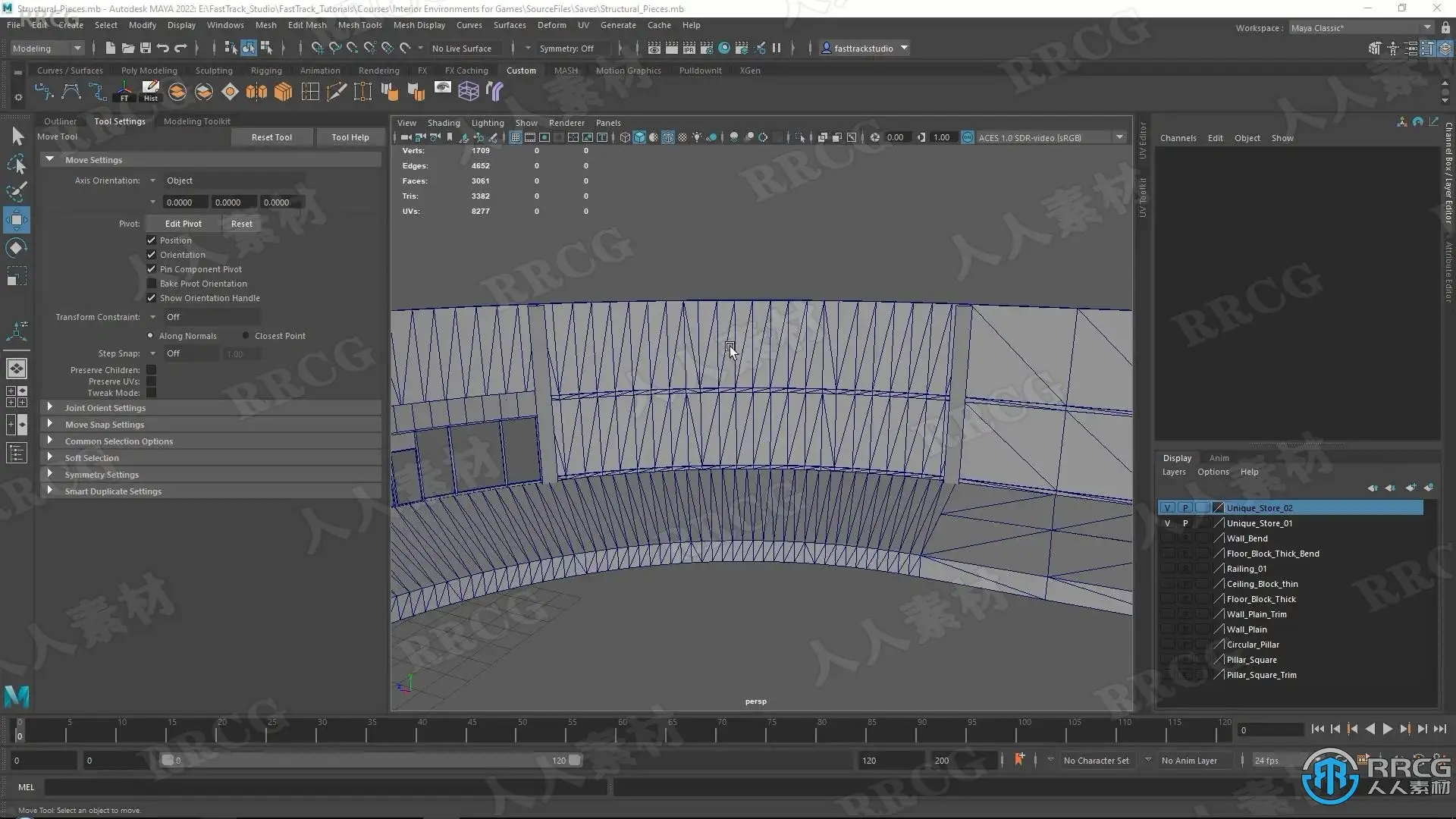
Task: Click the FT shelf icon
Action: (124, 92)
